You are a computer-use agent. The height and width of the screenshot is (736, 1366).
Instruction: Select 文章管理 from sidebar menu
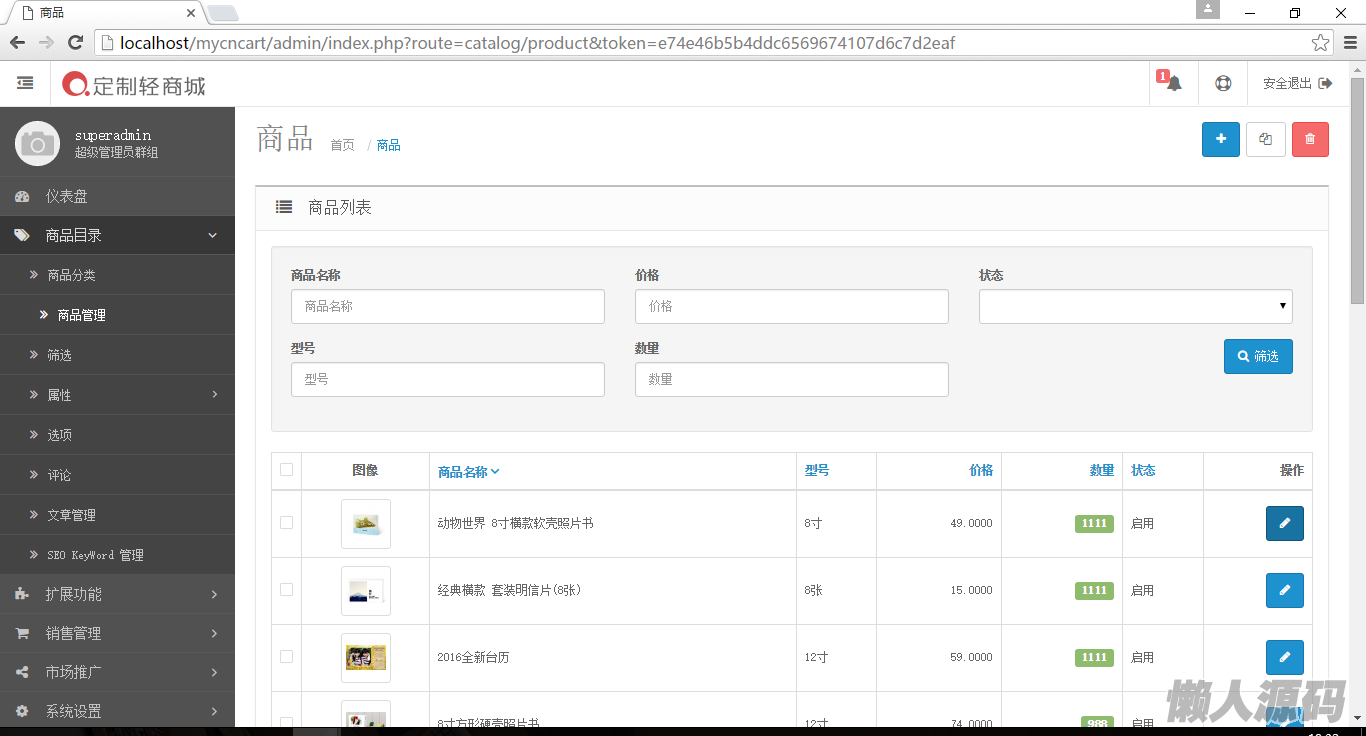click(71, 515)
